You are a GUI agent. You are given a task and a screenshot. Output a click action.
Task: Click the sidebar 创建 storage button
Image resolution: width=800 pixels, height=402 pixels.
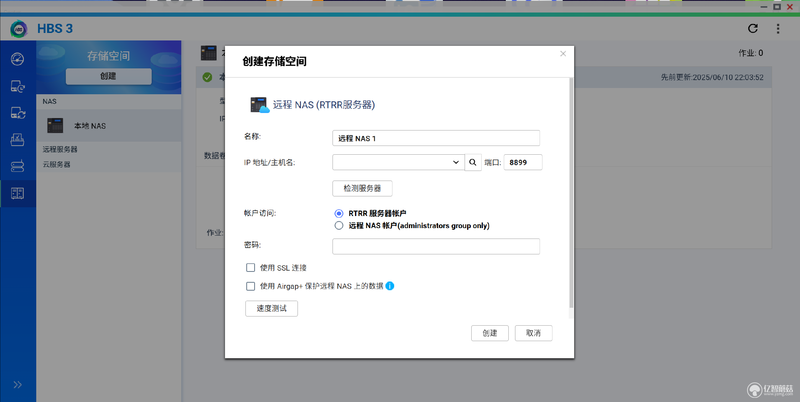(109, 76)
